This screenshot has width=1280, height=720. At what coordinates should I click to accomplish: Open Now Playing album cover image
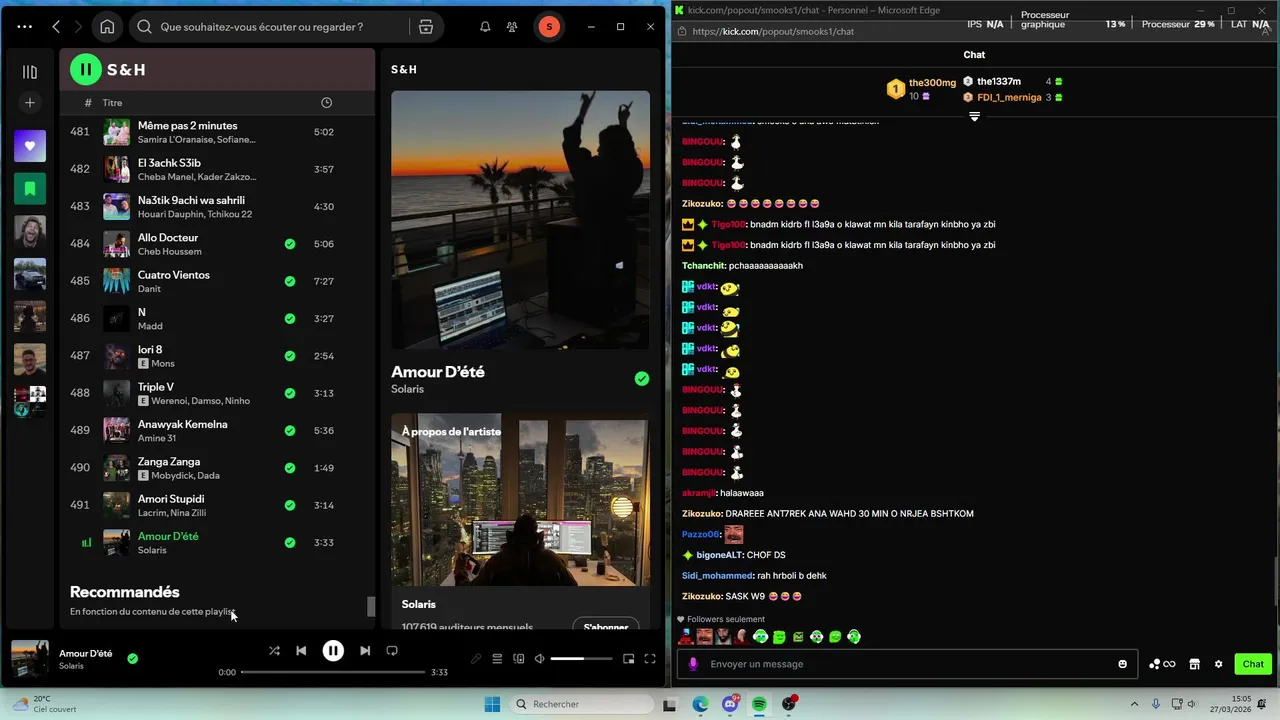point(520,220)
